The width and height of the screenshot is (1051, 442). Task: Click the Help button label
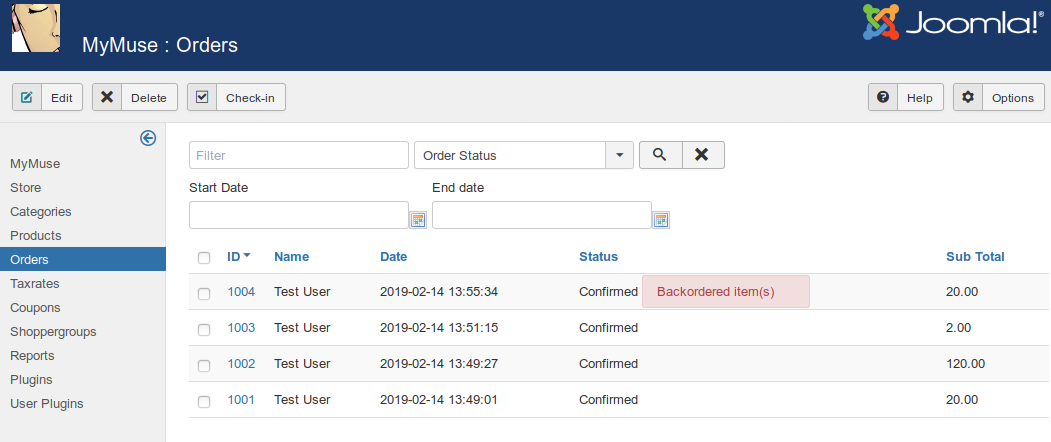click(x=920, y=98)
